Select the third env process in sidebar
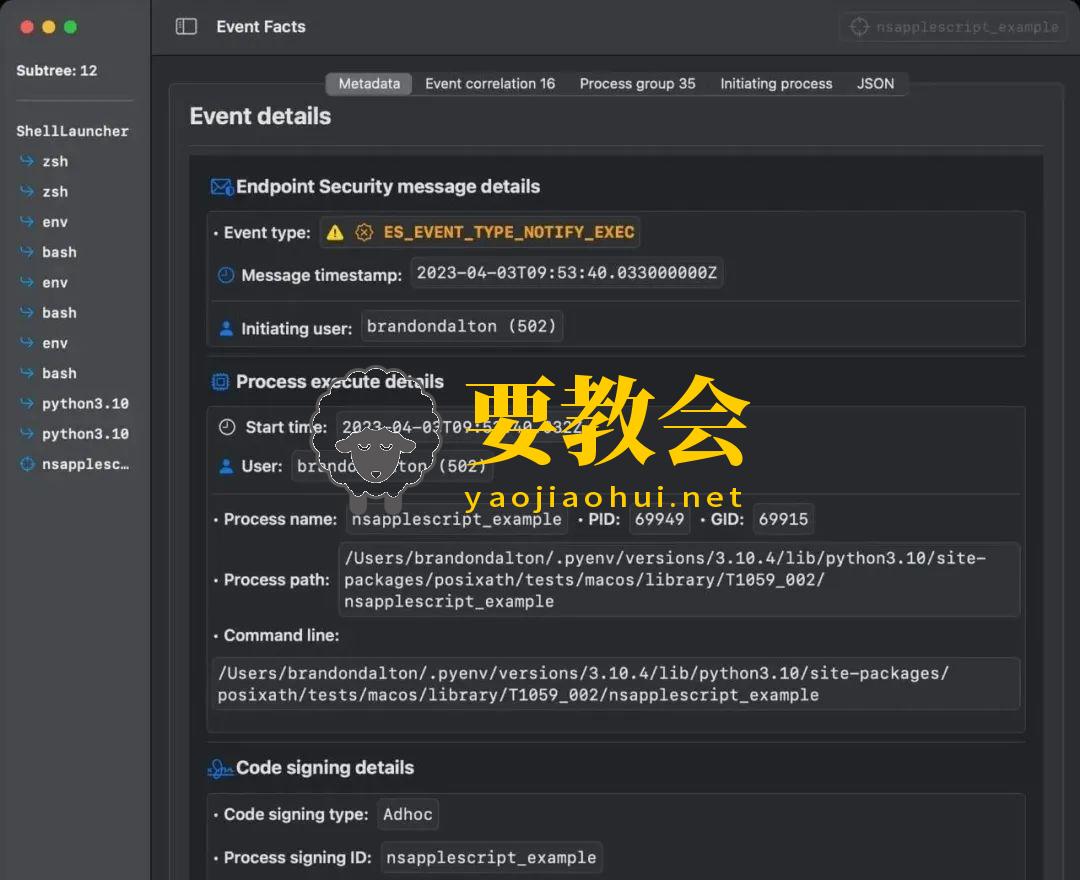The height and width of the screenshot is (880, 1080). coord(55,343)
